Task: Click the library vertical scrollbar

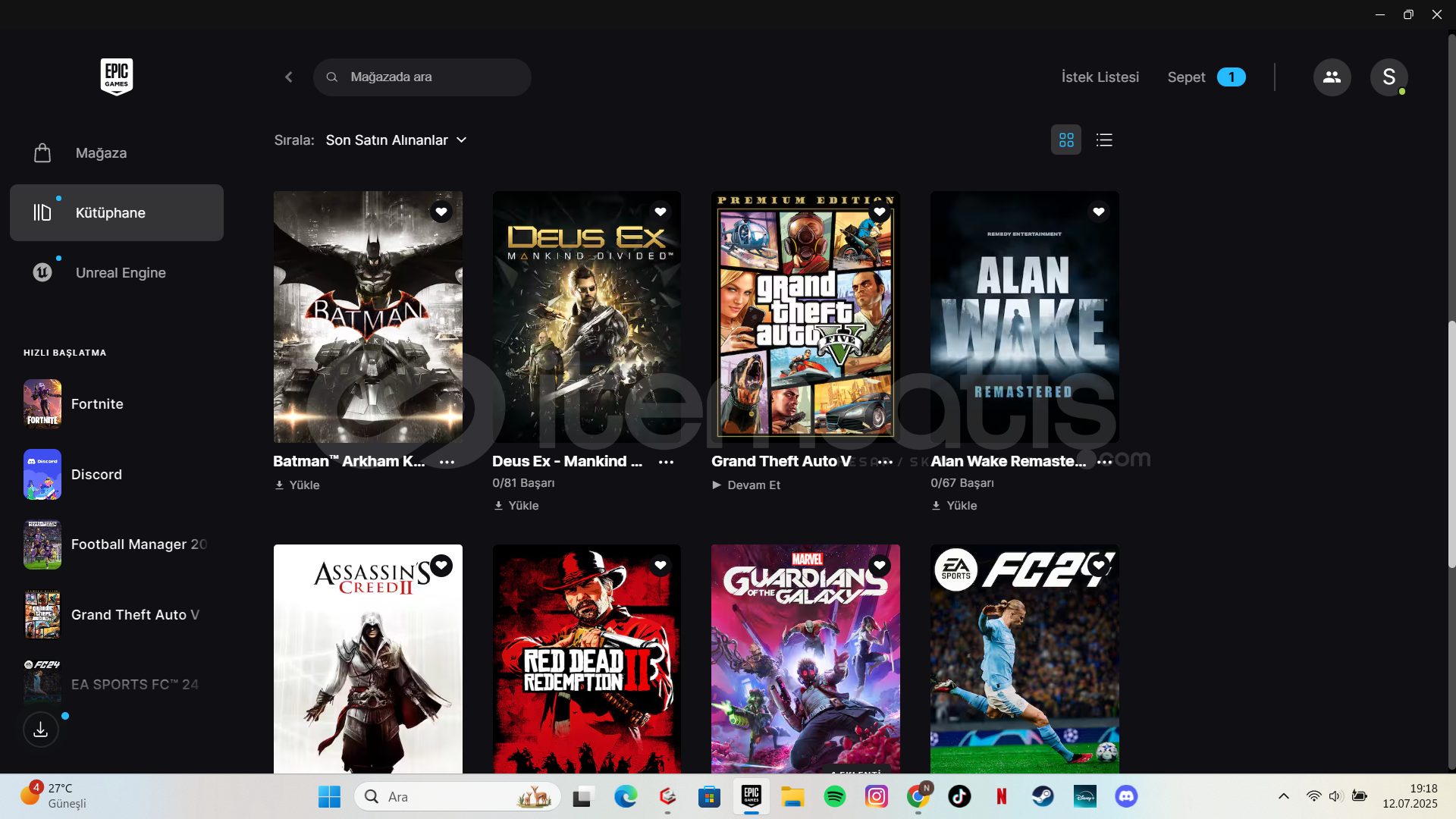Action: tap(1451, 444)
